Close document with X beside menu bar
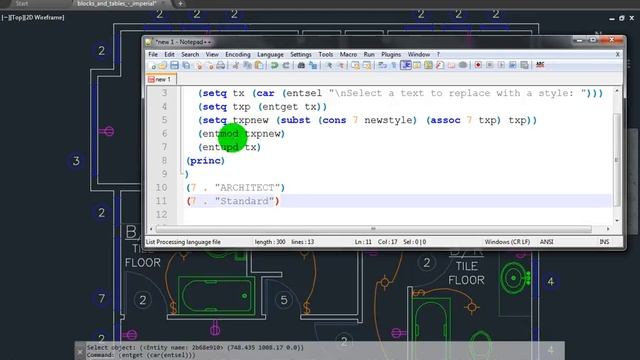 (x=618, y=54)
